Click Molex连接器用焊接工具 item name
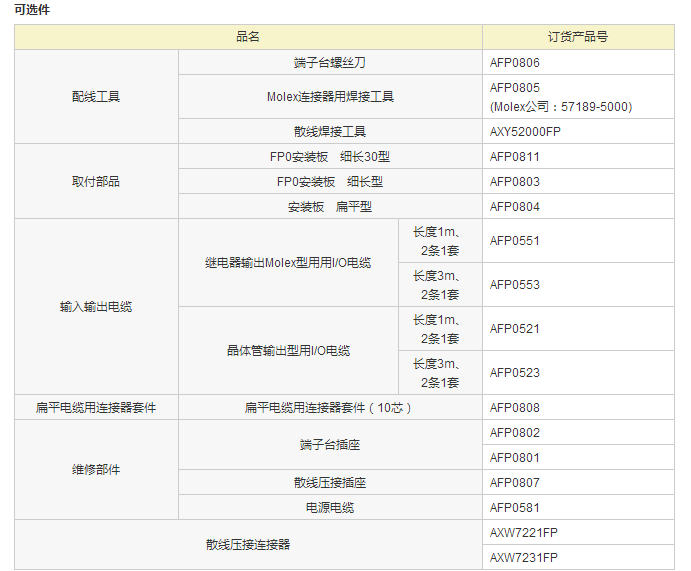 330,97
